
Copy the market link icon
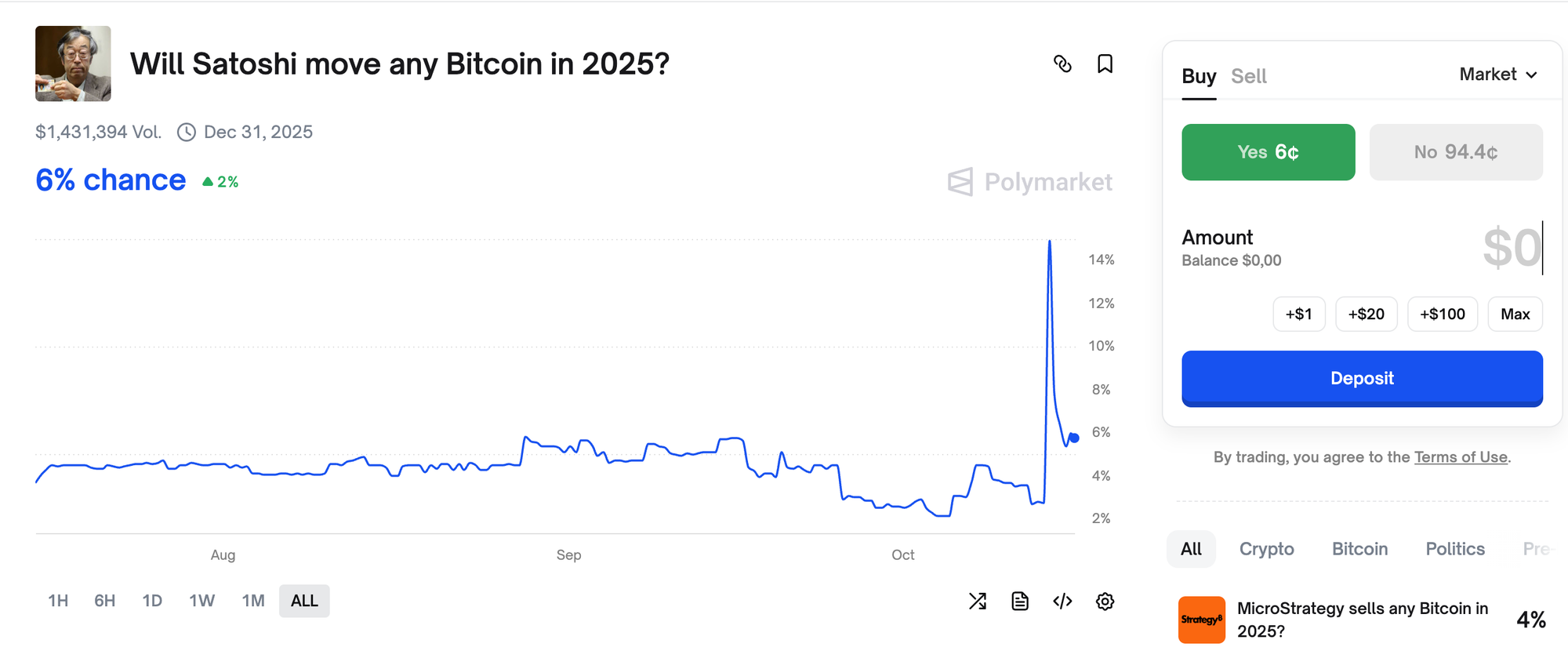(1062, 64)
